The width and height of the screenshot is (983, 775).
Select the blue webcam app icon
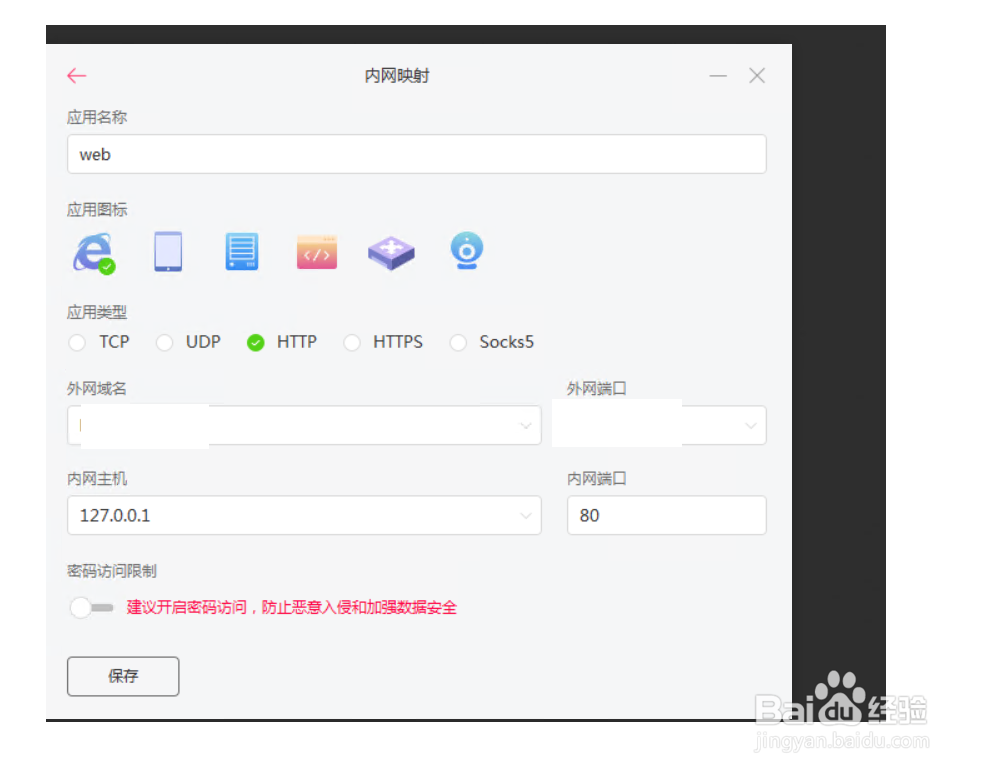coord(466,251)
